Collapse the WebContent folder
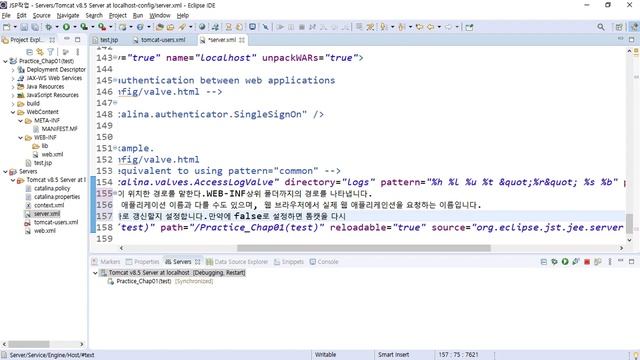The height and width of the screenshot is (360, 640). point(13,112)
